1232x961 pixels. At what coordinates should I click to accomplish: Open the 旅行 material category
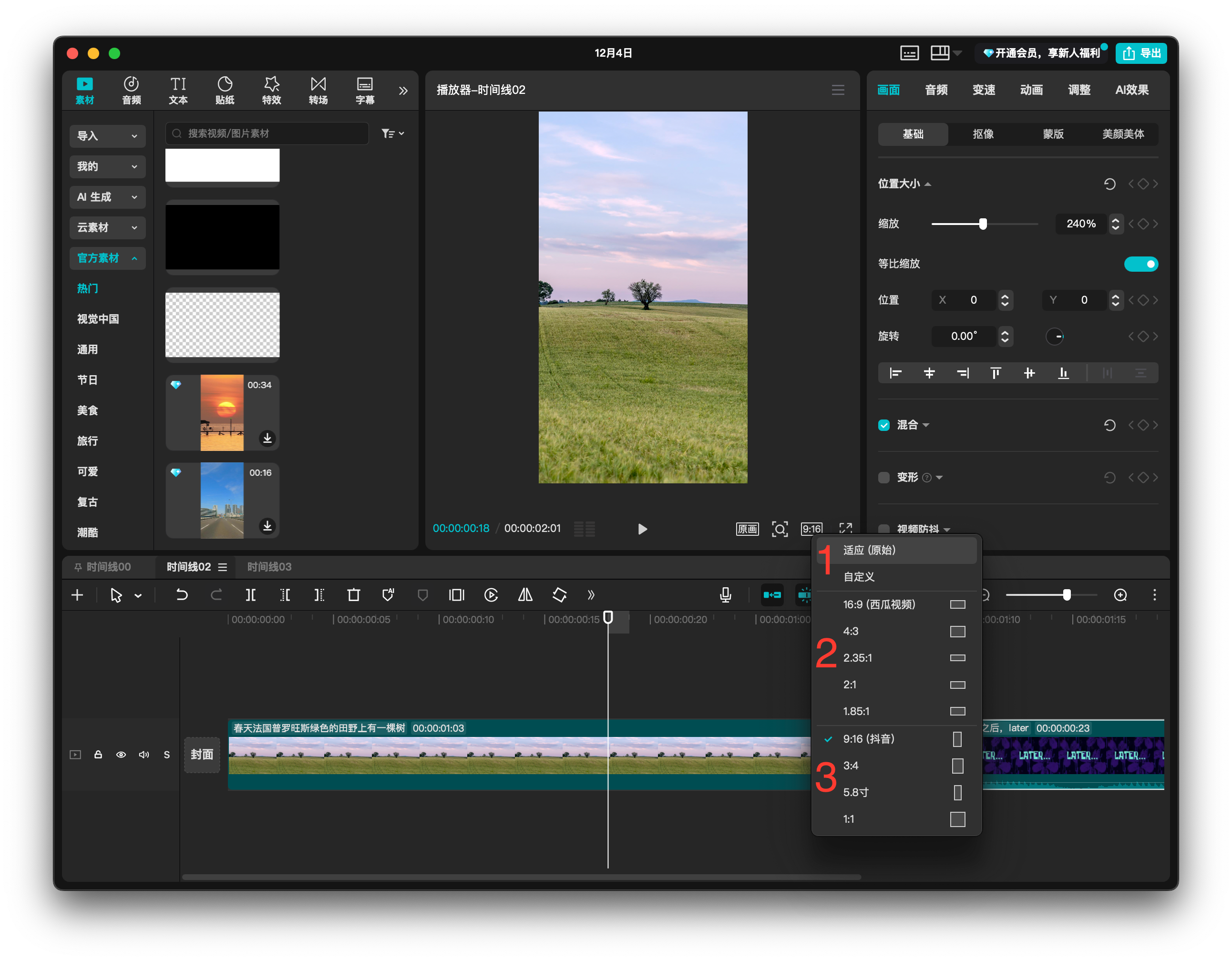[x=87, y=441]
